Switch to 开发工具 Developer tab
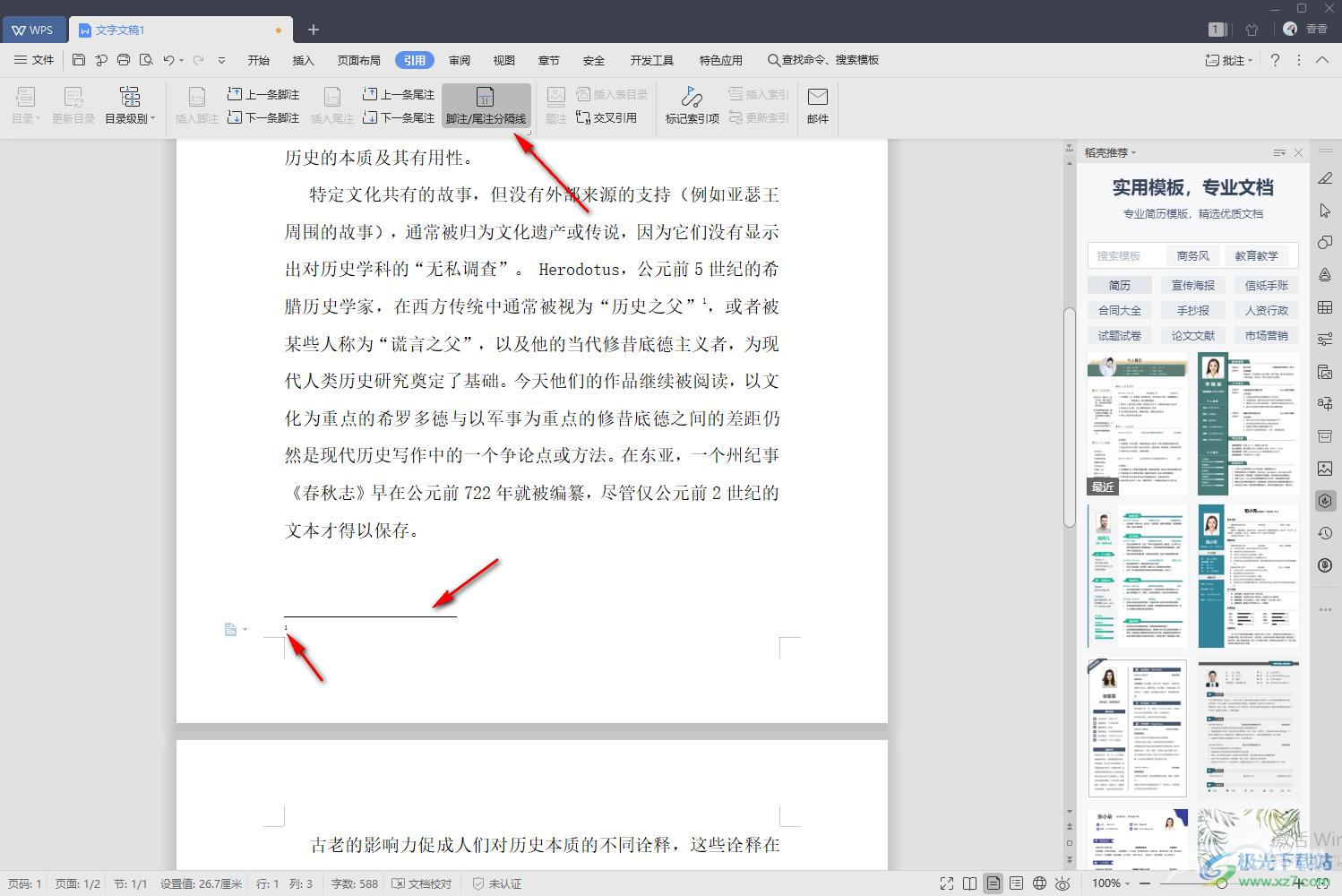This screenshot has height=896, width=1342. click(x=652, y=60)
